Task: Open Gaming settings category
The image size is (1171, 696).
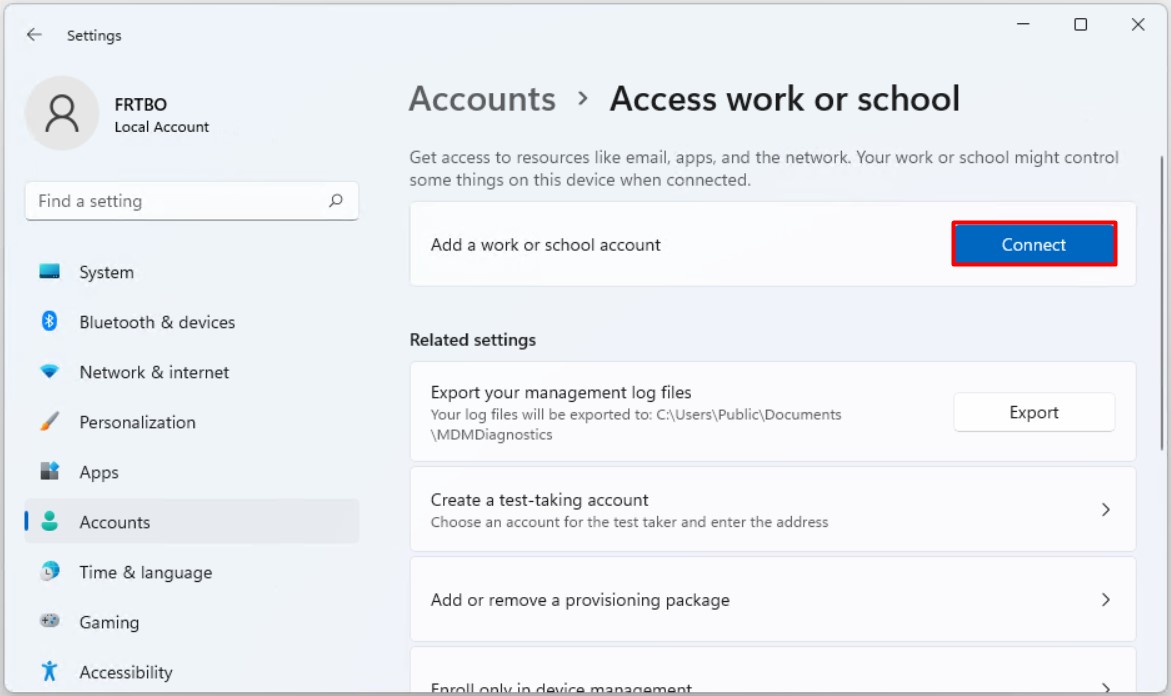Action: tap(192, 622)
